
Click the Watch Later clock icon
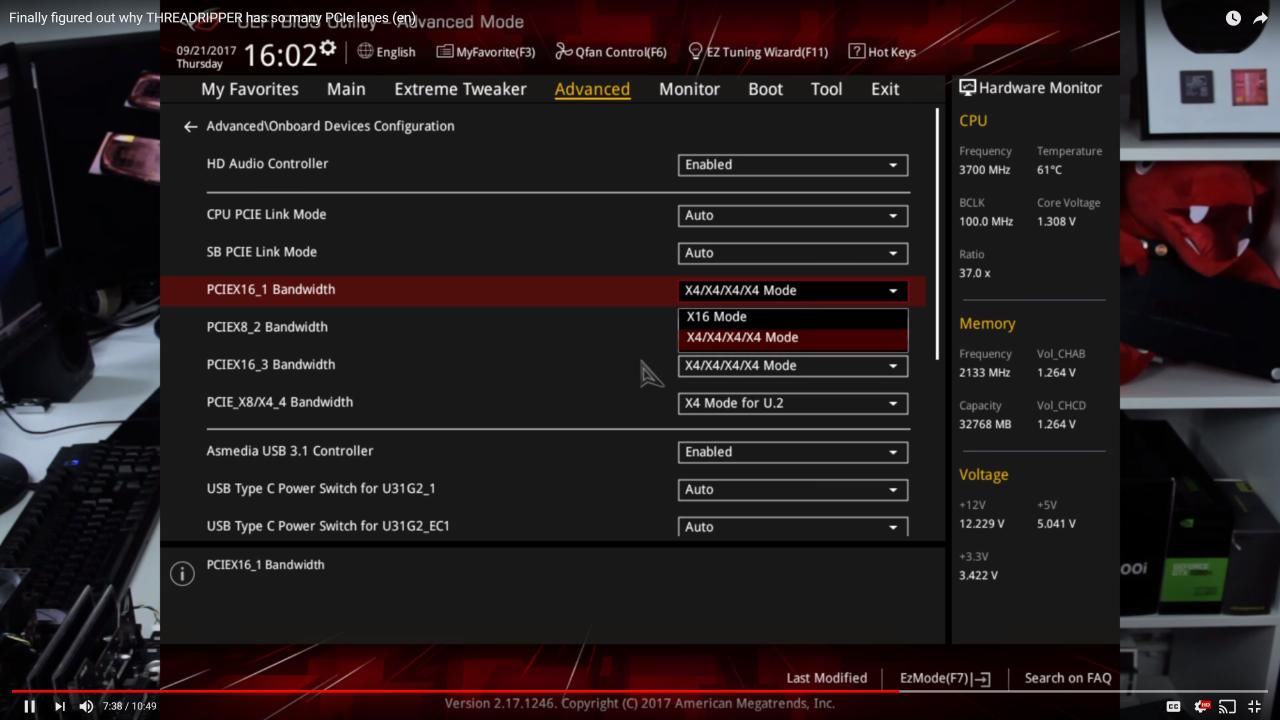click(x=1233, y=18)
